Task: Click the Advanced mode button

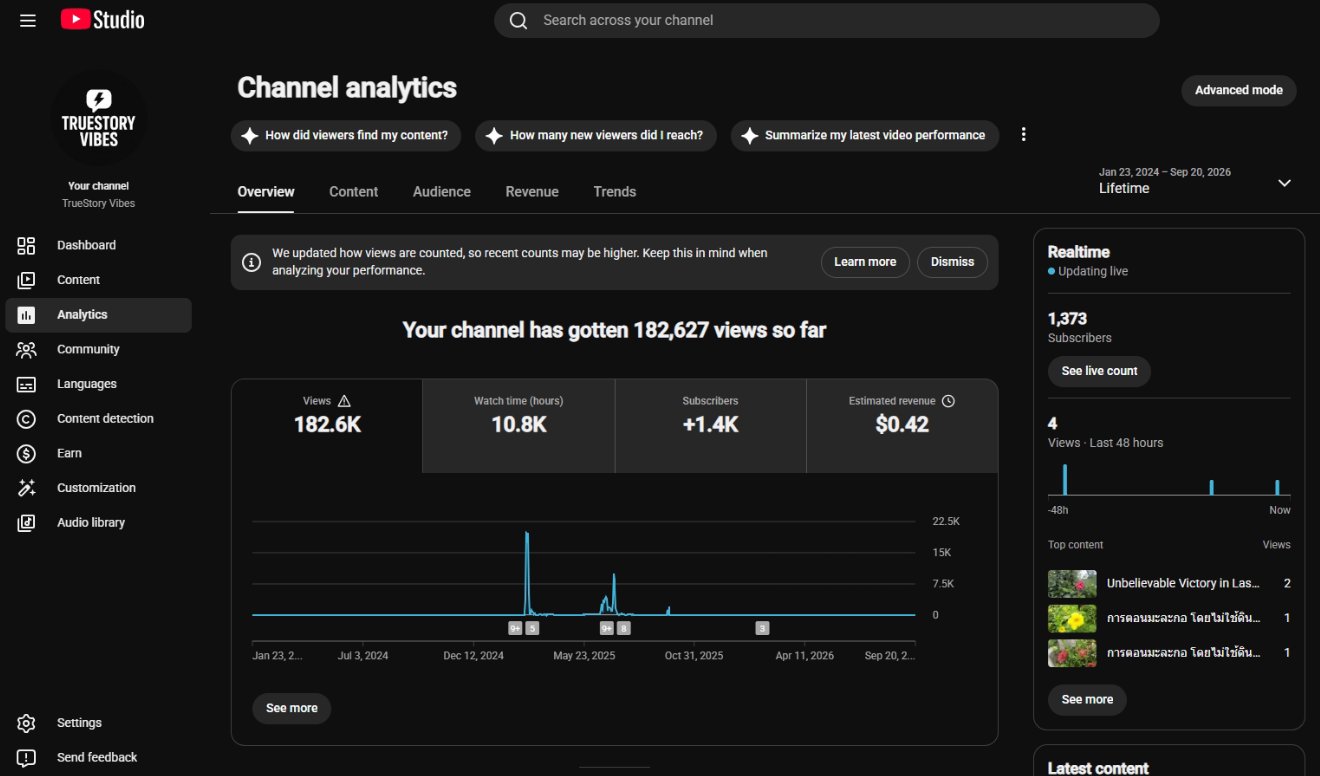Action: point(1239,90)
